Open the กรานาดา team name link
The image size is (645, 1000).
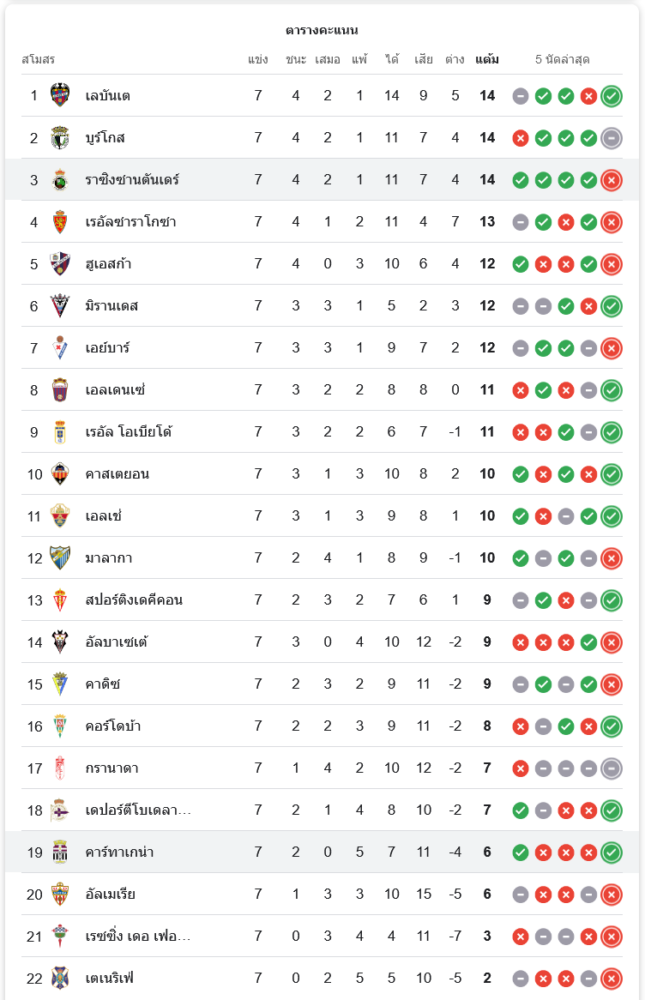click(x=112, y=768)
